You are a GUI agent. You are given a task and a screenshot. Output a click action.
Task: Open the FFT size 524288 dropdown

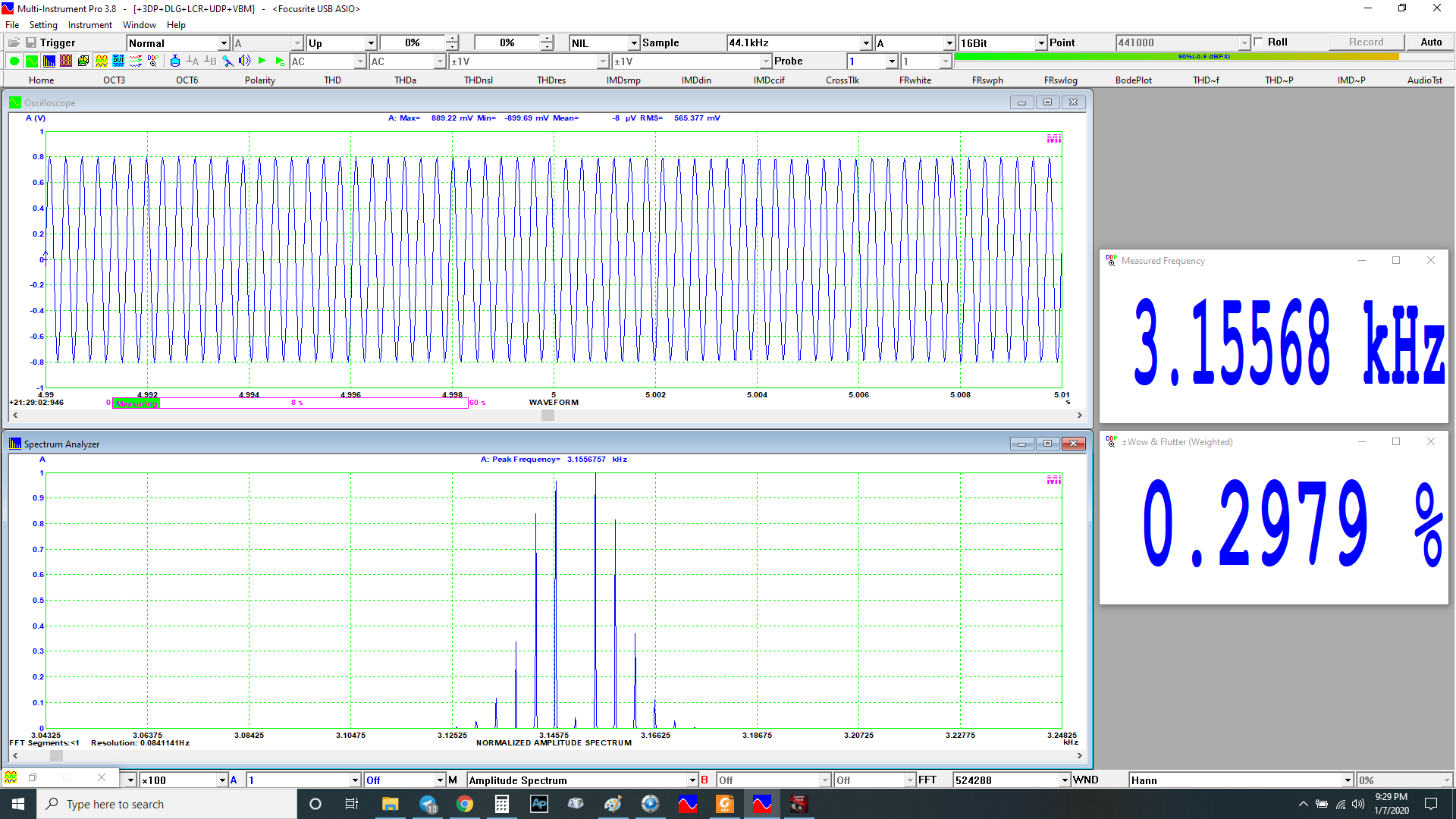pyautogui.click(x=1065, y=780)
